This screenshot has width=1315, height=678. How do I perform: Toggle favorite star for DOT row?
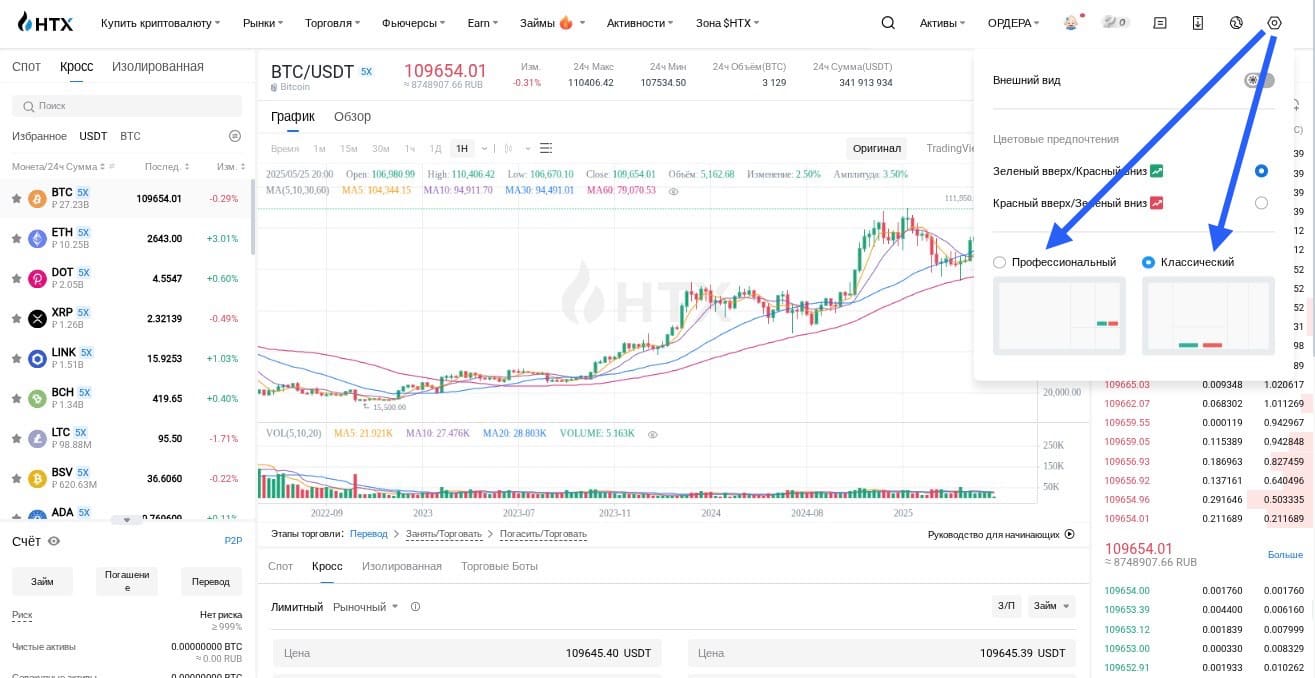coord(16,279)
